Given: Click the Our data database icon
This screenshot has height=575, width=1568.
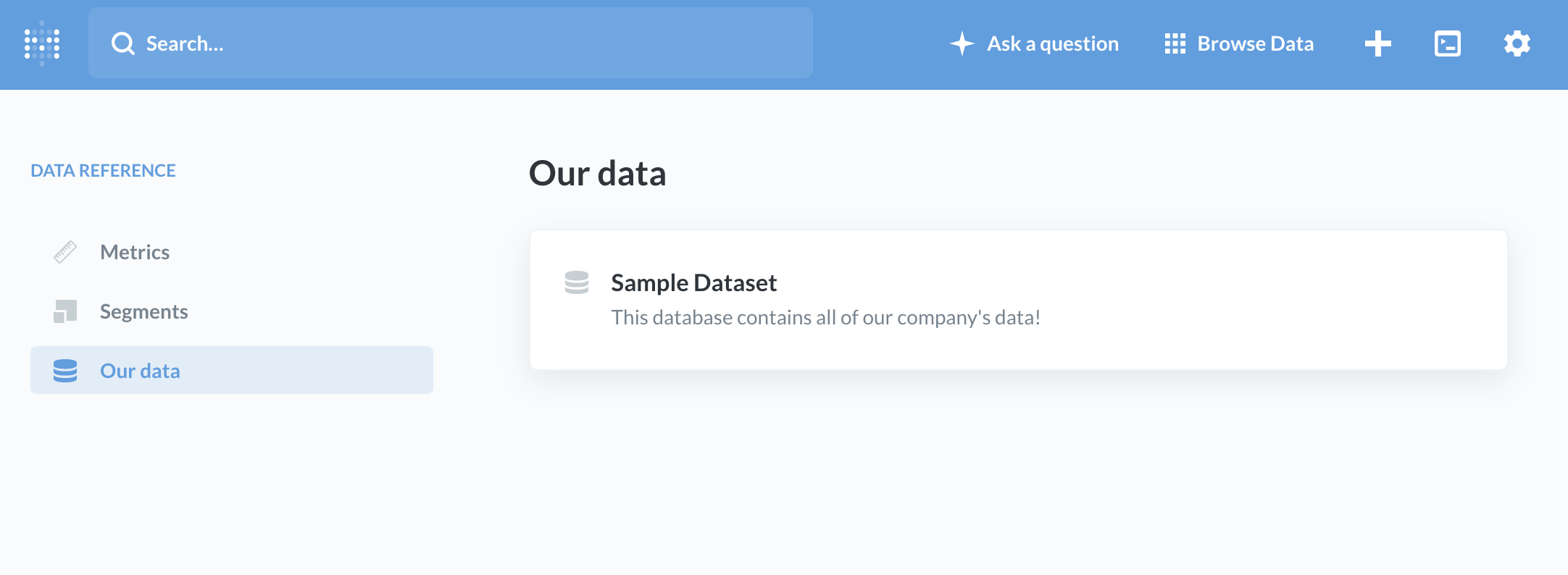Looking at the screenshot, I should pos(65,371).
